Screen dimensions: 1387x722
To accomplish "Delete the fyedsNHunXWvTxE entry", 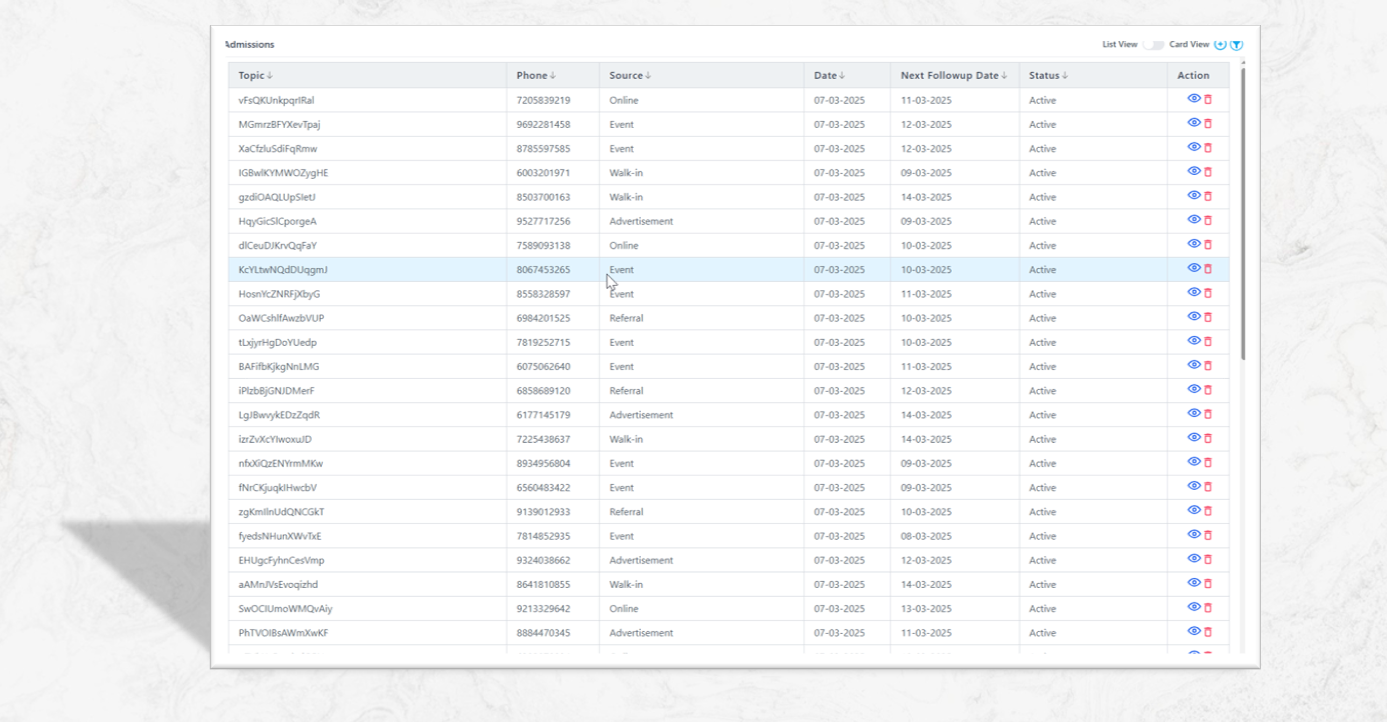I will point(1208,536).
